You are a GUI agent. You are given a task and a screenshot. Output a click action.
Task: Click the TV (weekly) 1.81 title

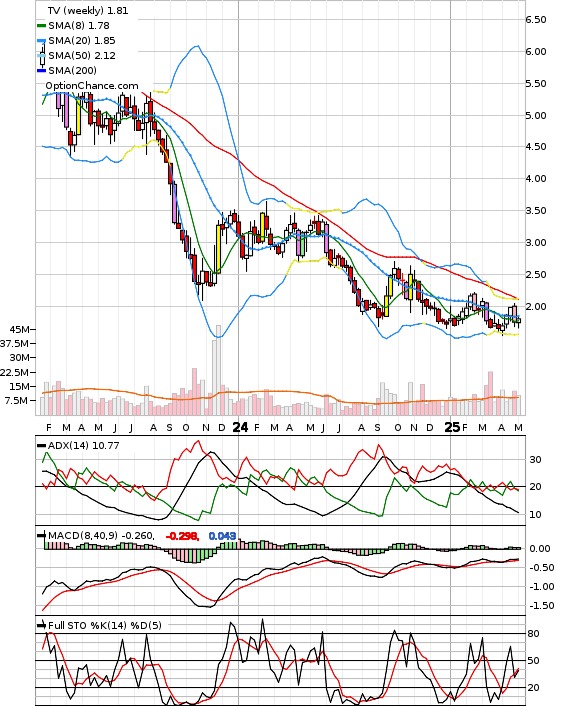(x=88, y=10)
